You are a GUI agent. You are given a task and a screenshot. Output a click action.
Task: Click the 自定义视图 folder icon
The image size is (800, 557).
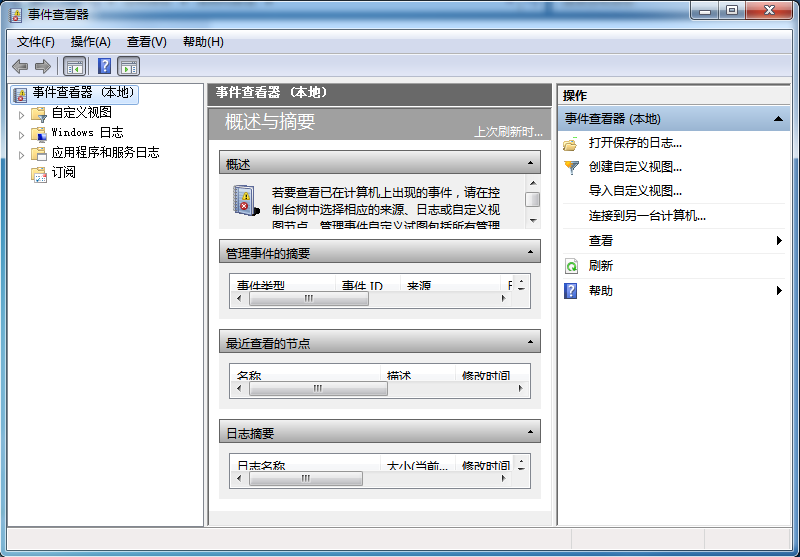[x=39, y=113]
